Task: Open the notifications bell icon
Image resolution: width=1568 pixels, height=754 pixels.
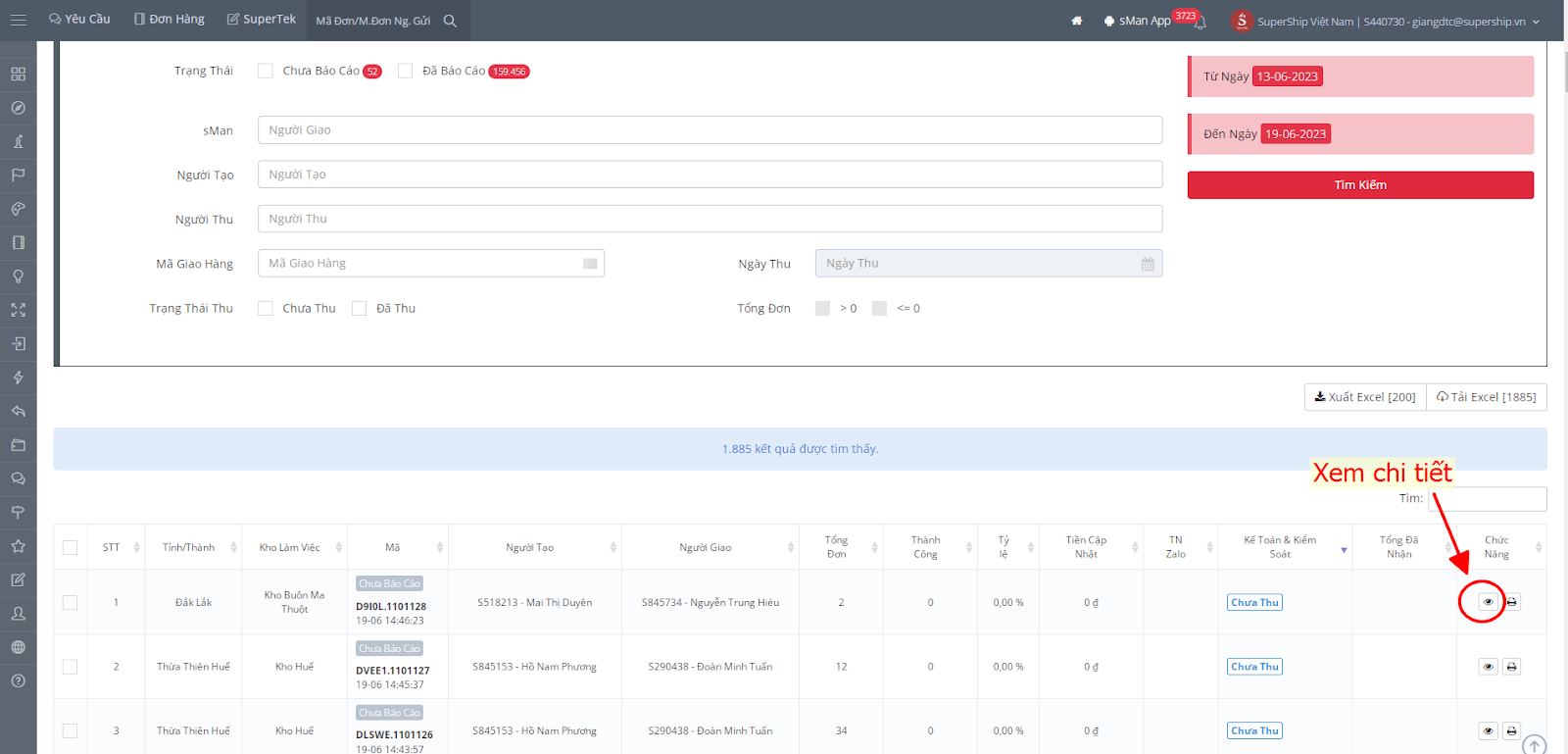Action: point(1200,23)
